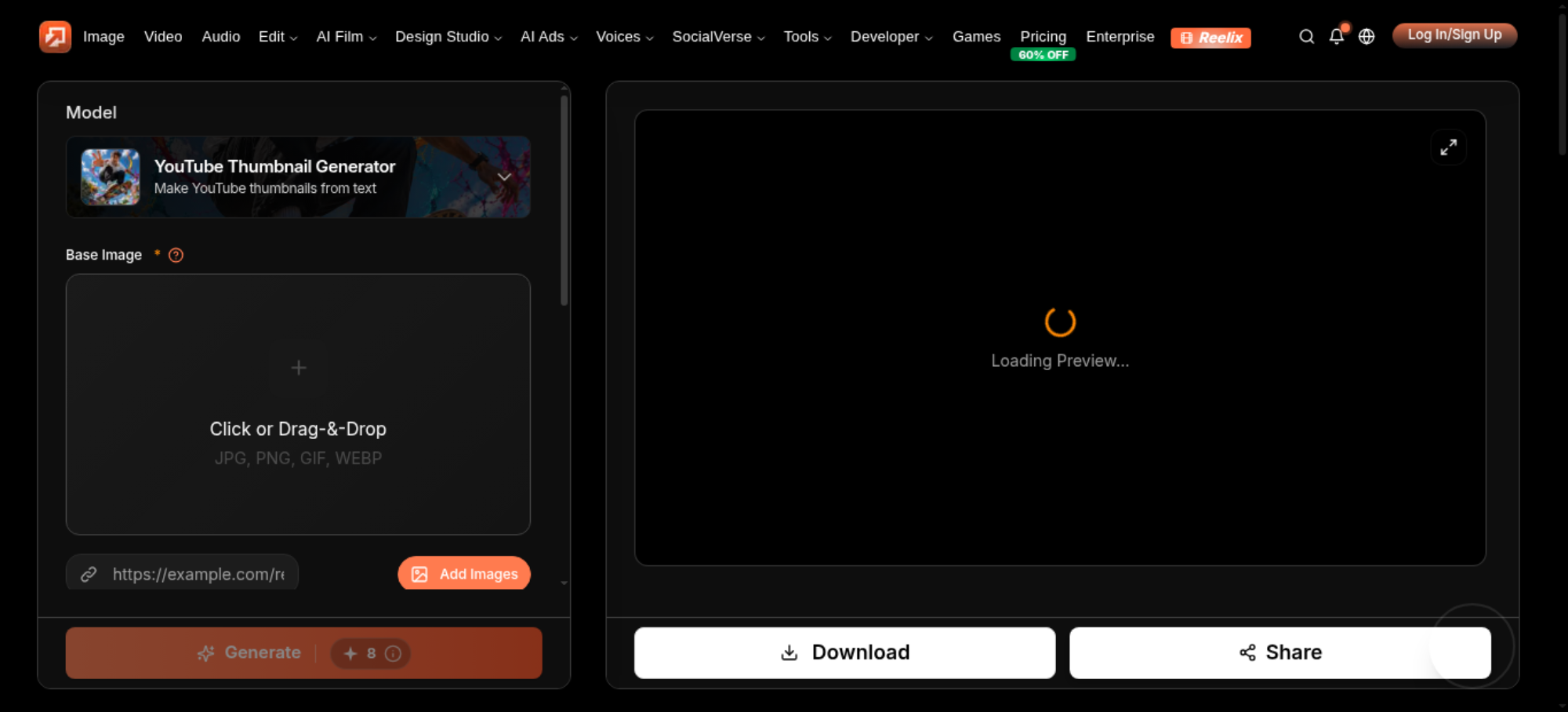Viewport: 1568px width, 712px height.
Task: Click the Drag-&-Drop upload area
Action: point(298,405)
